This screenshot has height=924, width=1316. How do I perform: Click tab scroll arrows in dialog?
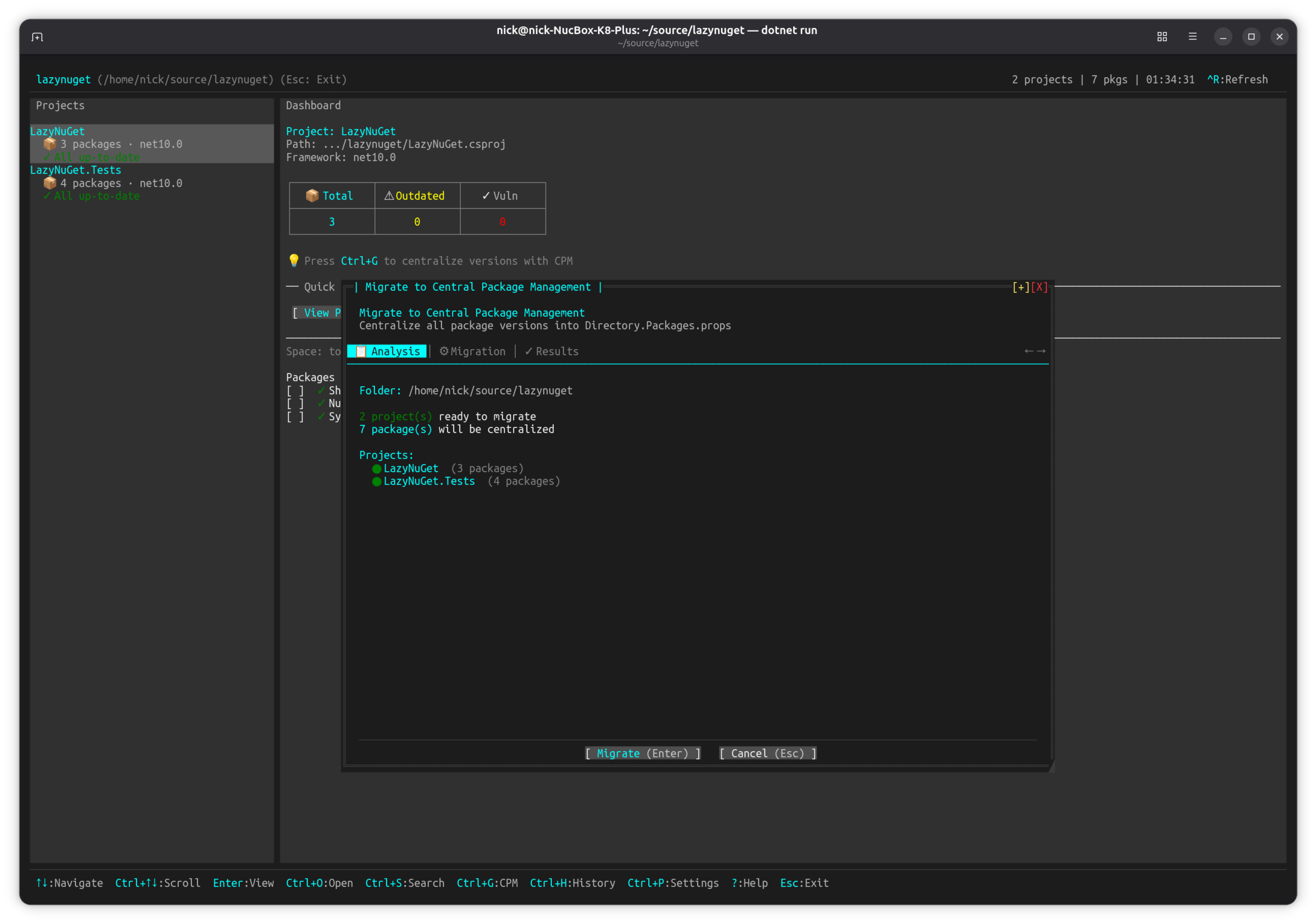pyautogui.click(x=1035, y=351)
